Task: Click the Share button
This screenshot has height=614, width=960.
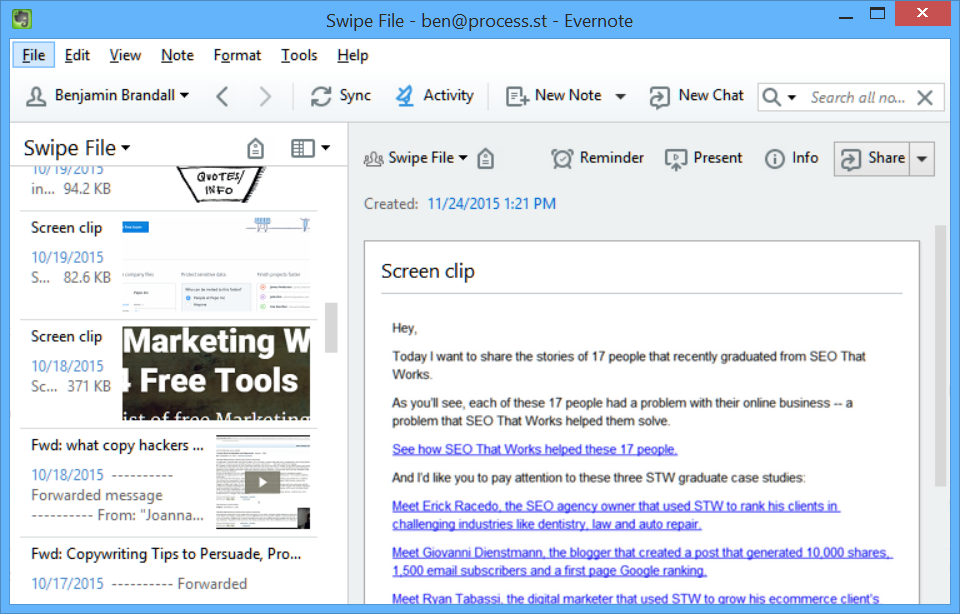Action: (873, 158)
